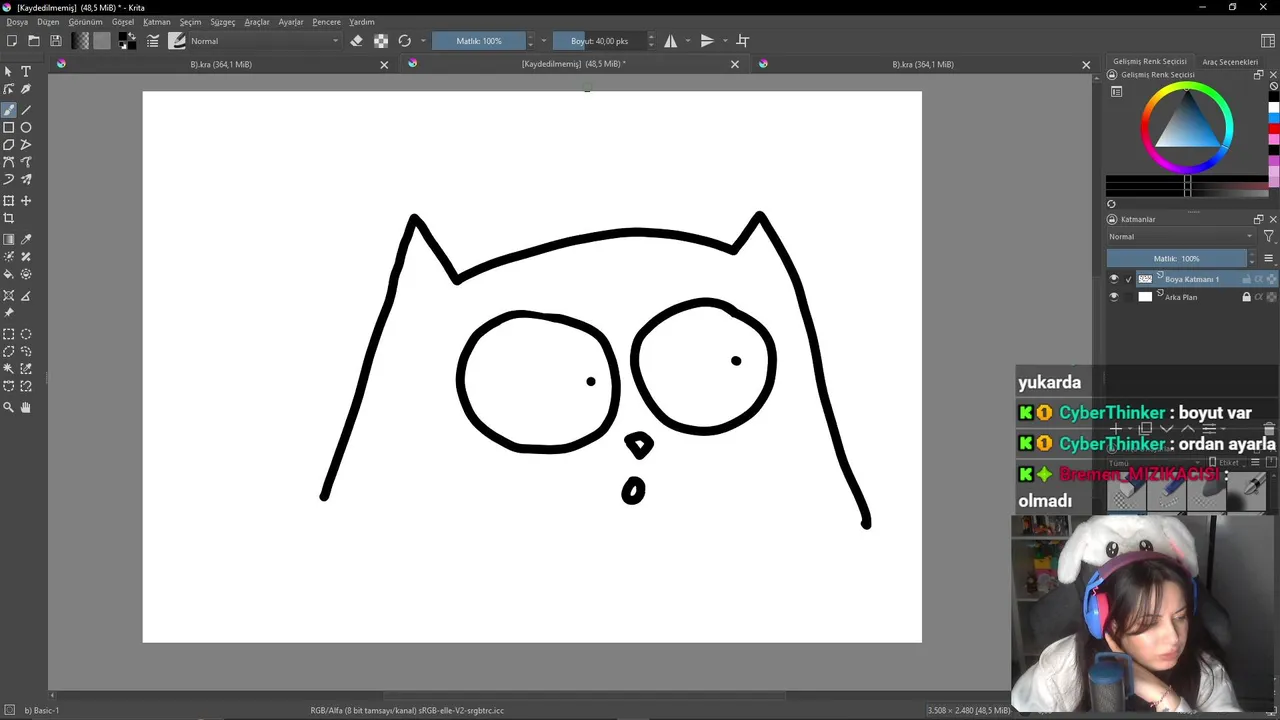Select the Transform tool
Image resolution: width=1280 pixels, height=720 pixels.
9,201
